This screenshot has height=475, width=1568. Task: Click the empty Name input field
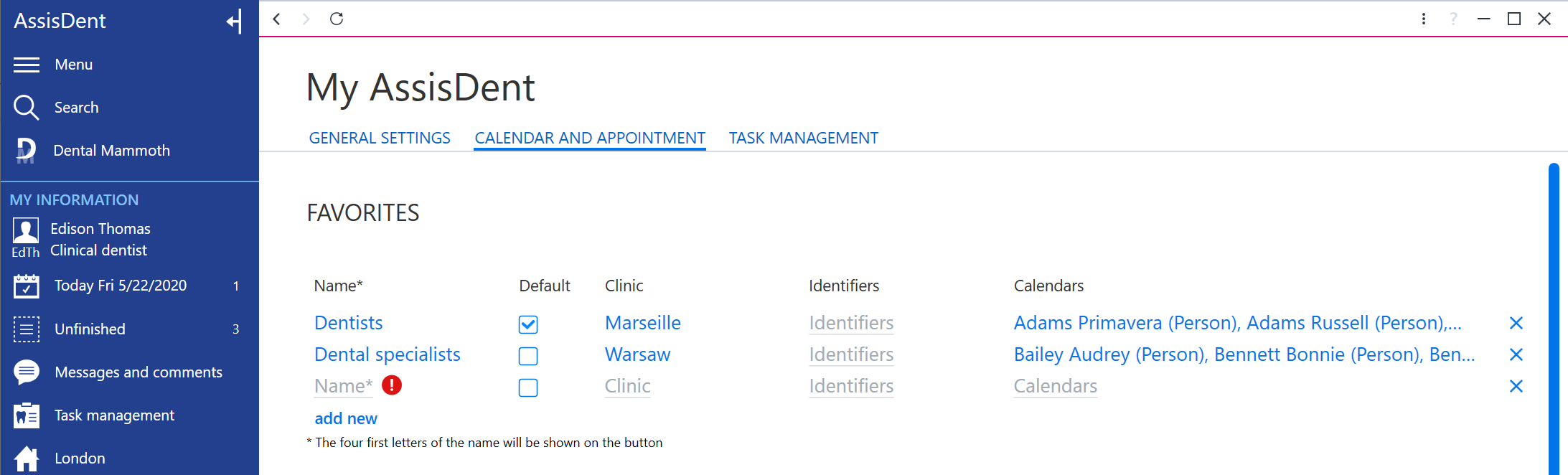[x=344, y=386]
